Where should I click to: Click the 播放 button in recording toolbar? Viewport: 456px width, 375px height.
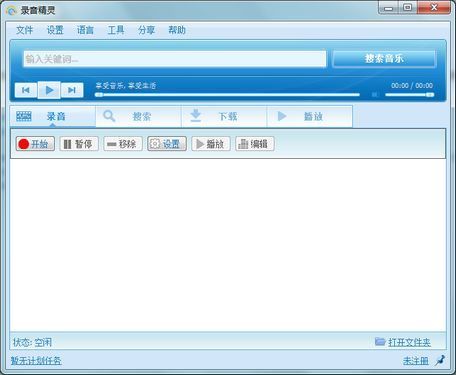(211, 144)
